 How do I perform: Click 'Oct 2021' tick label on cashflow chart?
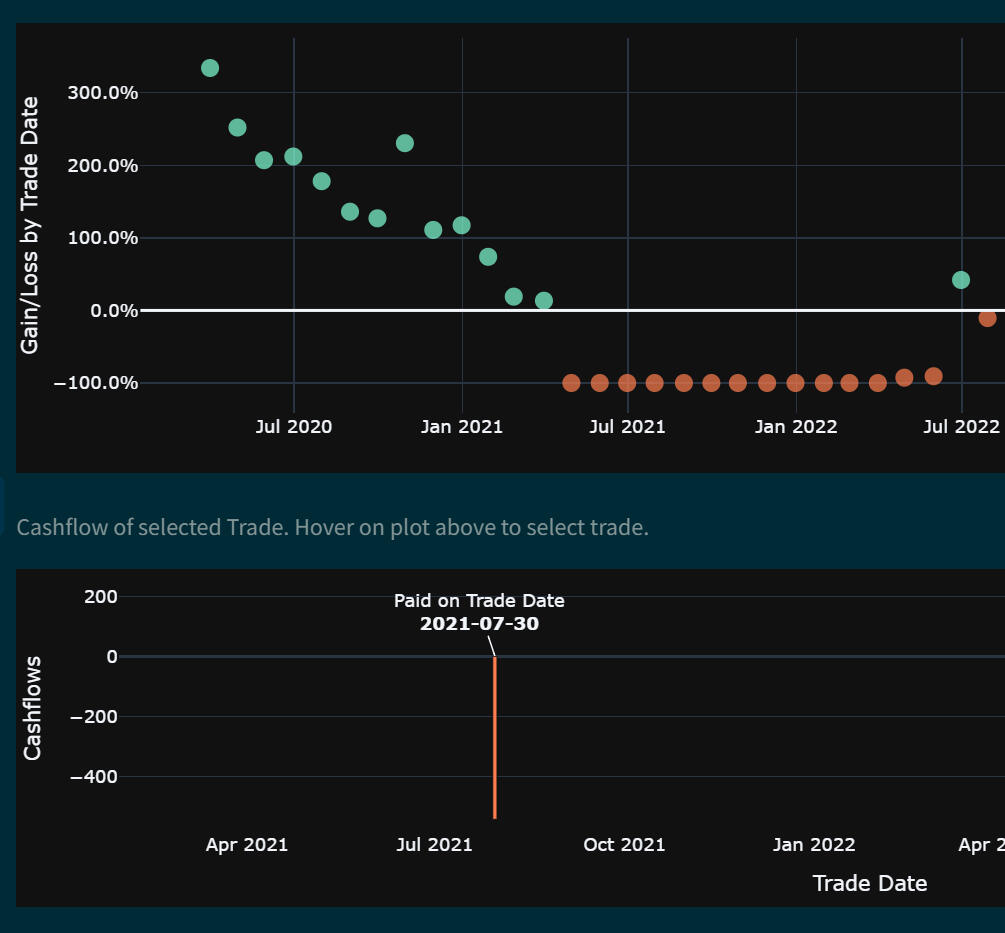(x=624, y=844)
